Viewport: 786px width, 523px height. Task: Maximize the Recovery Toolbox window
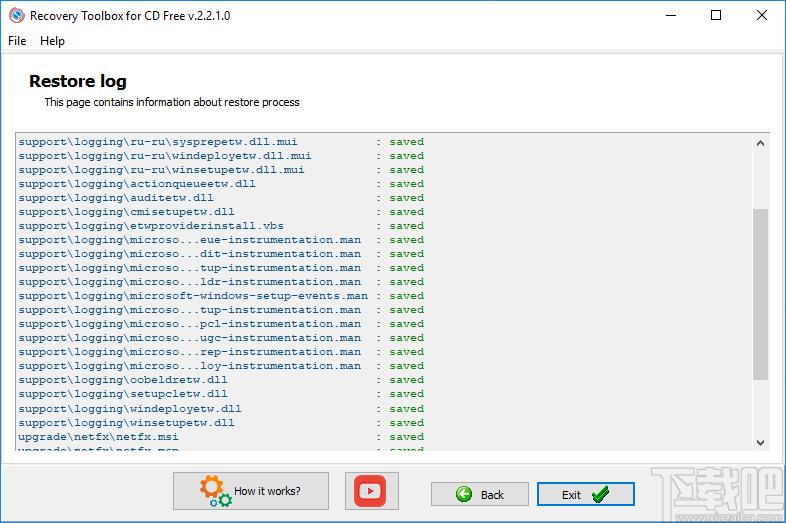[x=716, y=16]
